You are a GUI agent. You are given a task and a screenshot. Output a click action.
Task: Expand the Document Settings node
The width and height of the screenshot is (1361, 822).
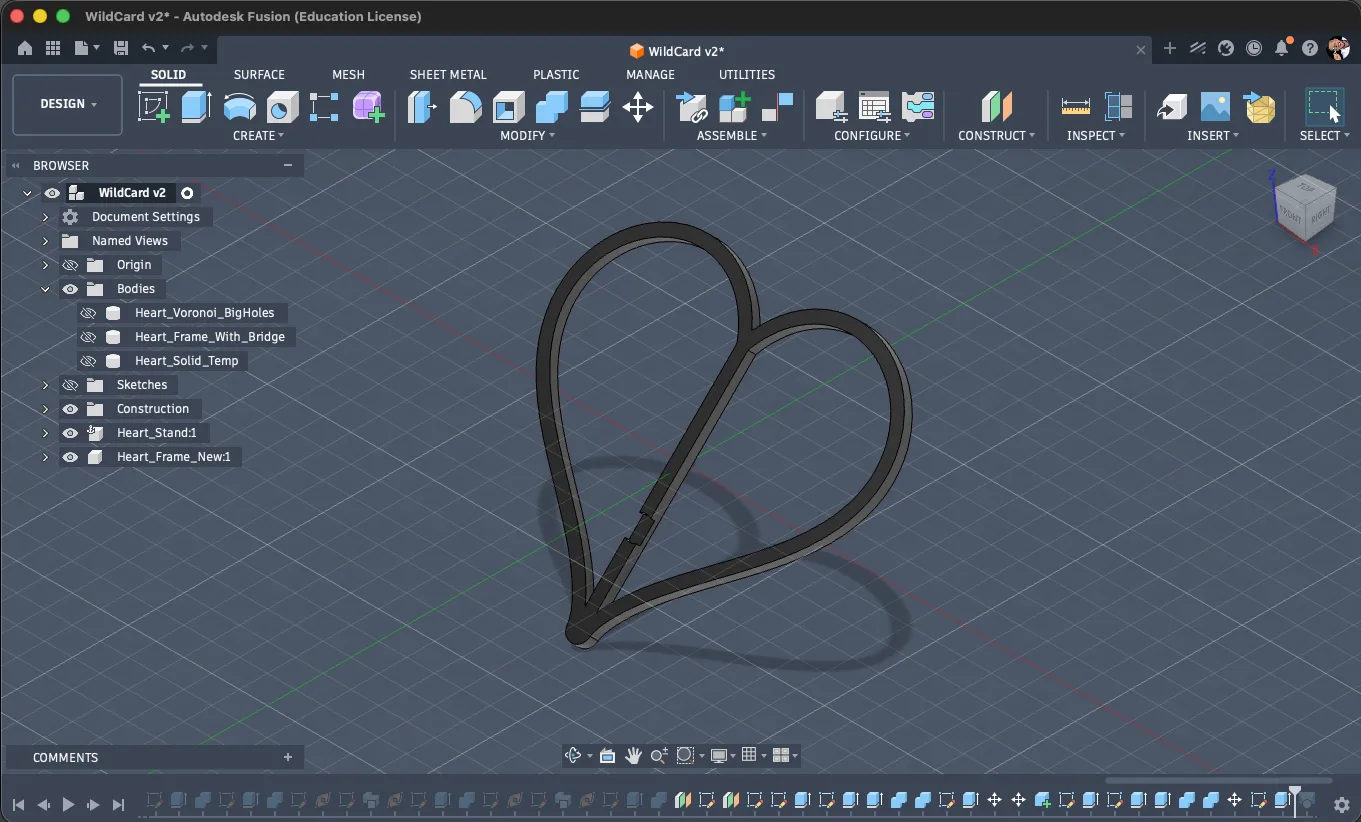45,217
